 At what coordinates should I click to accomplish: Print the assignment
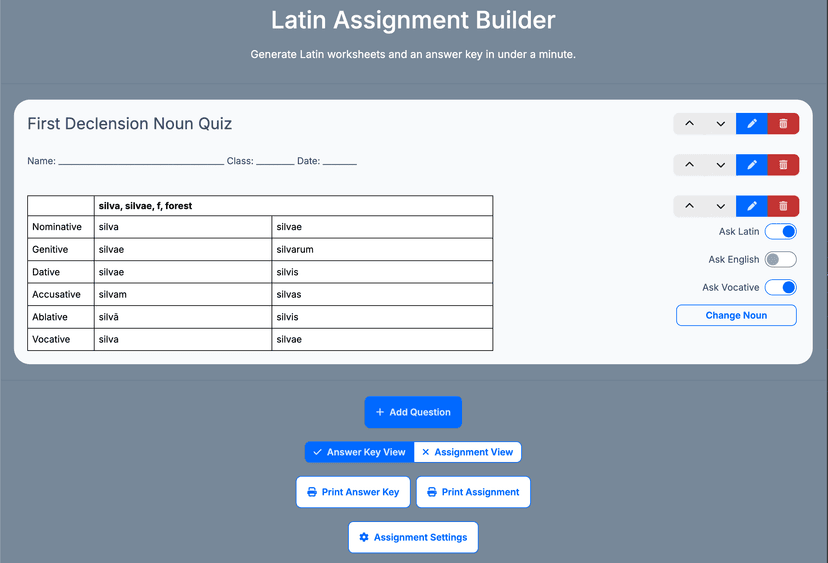473,492
